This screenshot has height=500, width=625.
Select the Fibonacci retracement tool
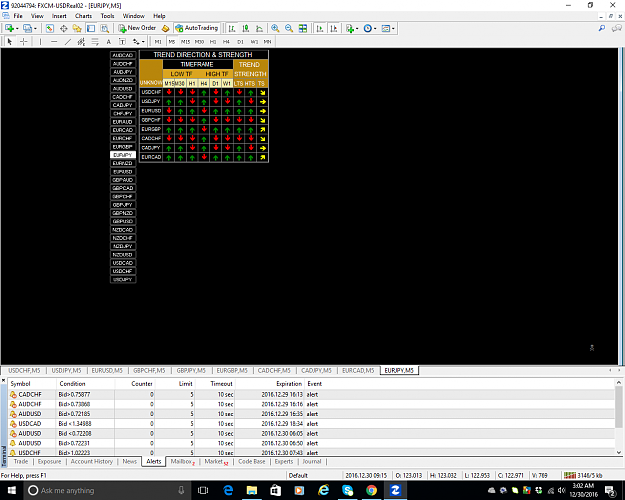[95, 41]
